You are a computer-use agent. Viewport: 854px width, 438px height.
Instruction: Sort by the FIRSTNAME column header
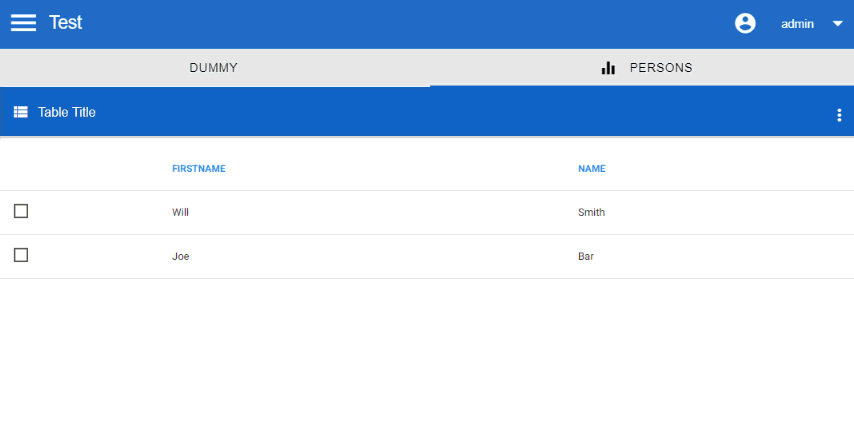[x=199, y=169]
